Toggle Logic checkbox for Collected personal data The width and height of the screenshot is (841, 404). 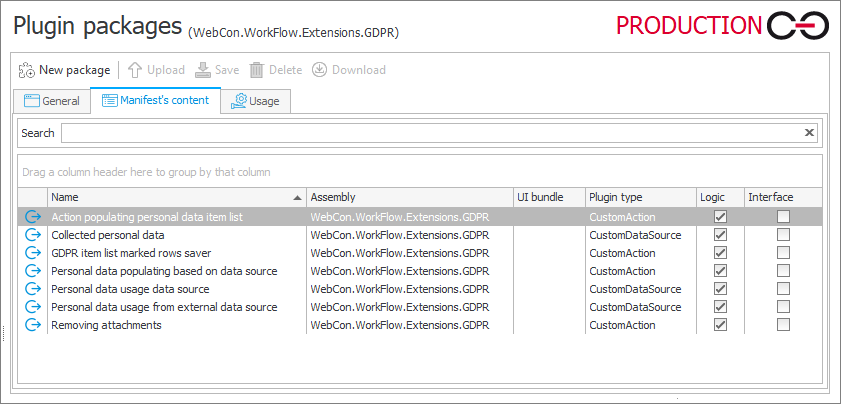click(720, 235)
